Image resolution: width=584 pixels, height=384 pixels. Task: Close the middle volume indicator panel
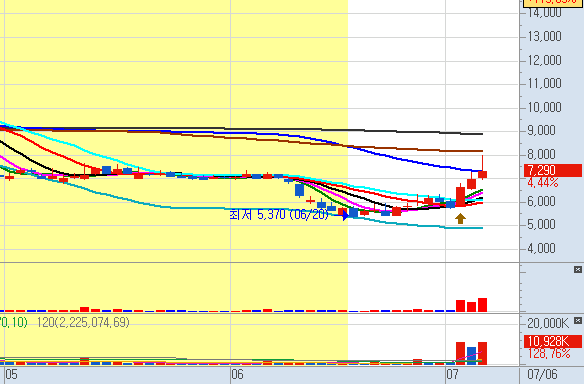tap(578, 269)
